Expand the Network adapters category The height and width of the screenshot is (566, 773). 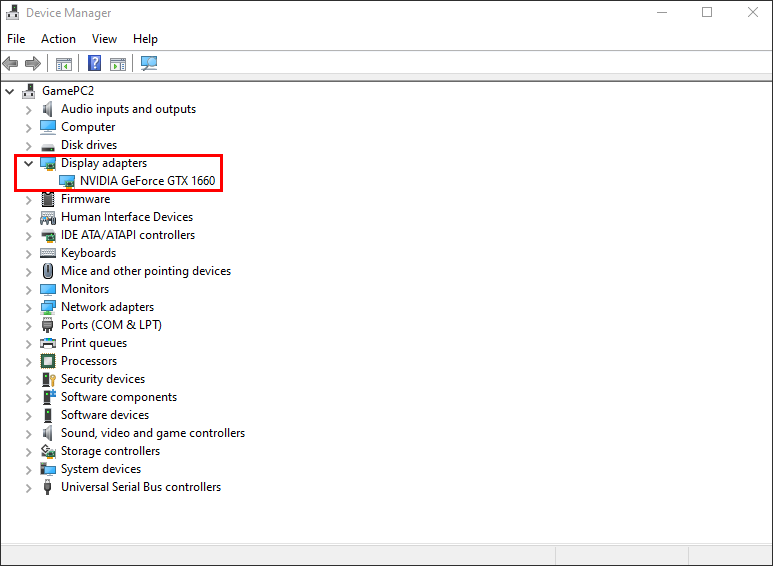(x=29, y=308)
